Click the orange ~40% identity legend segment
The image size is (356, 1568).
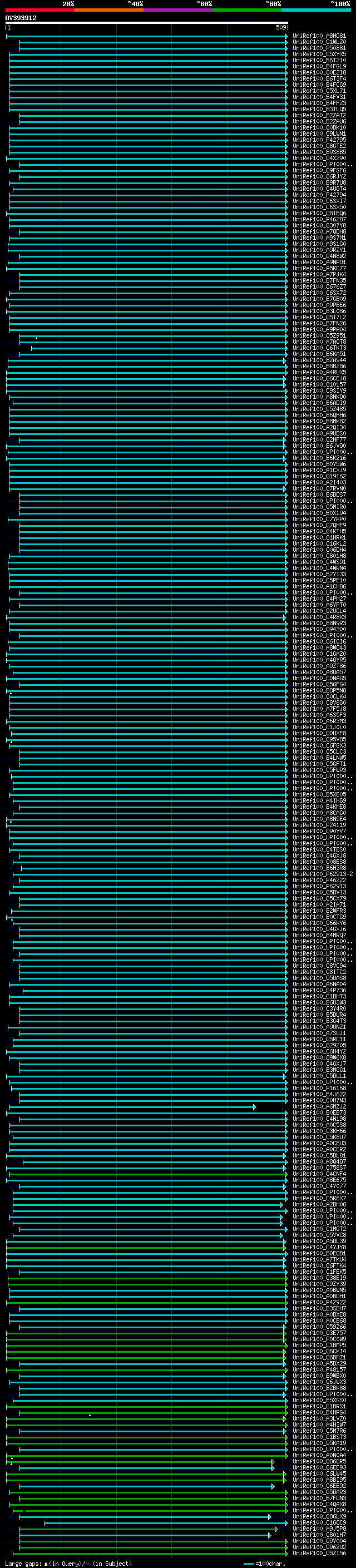109,10
